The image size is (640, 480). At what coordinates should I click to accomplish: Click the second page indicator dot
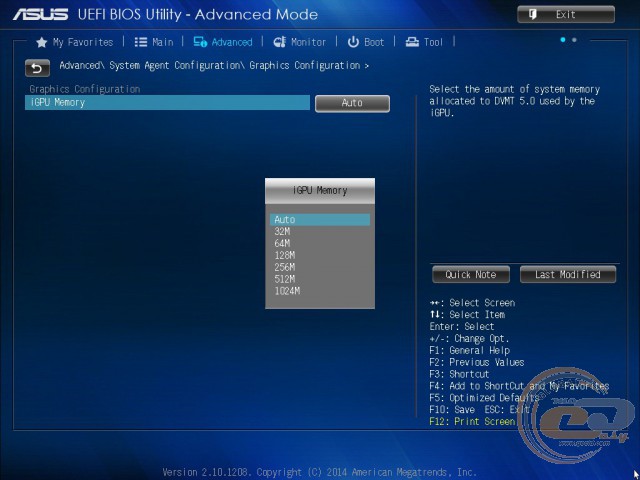(574, 40)
